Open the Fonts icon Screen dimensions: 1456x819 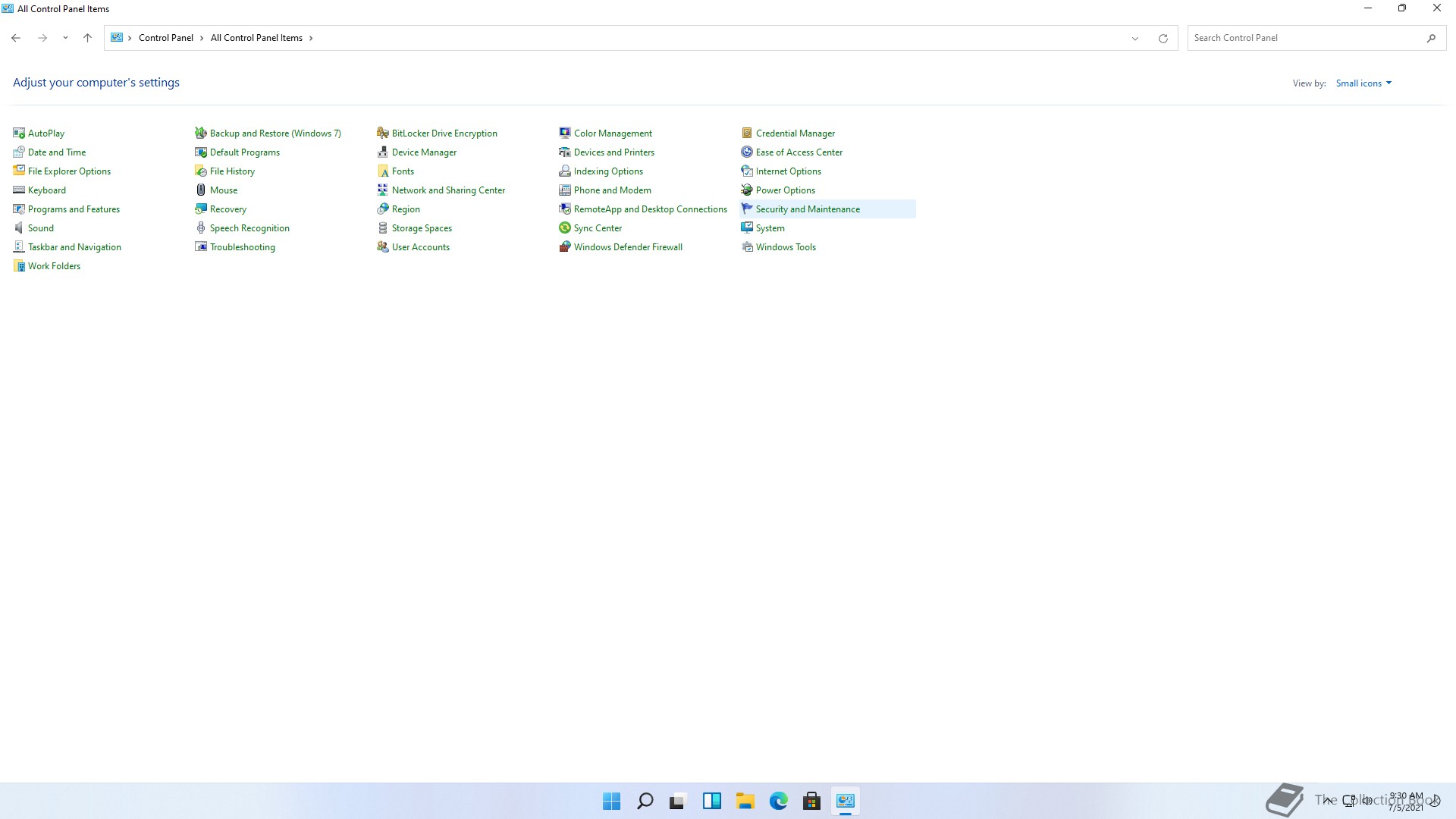point(383,171)
